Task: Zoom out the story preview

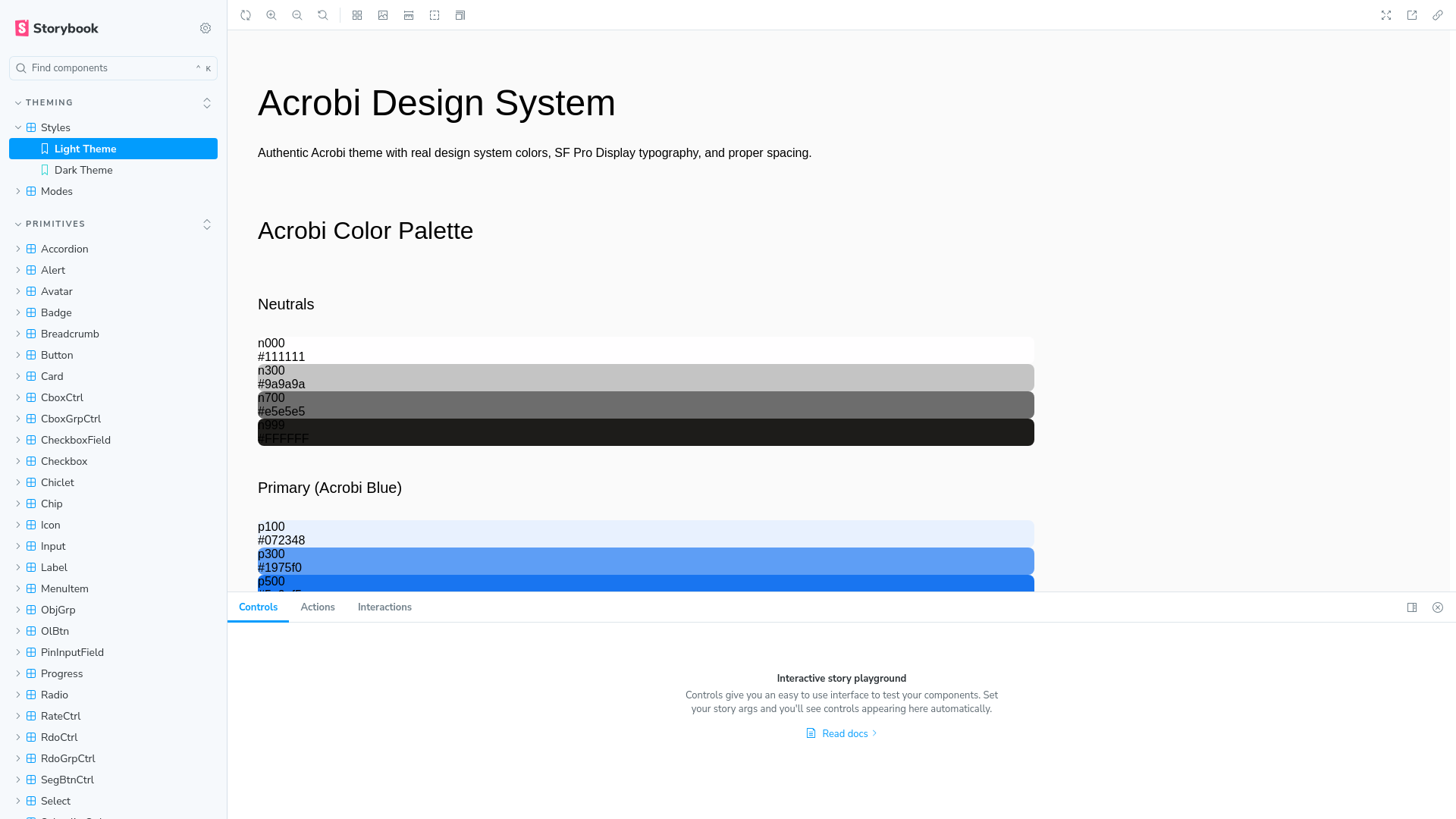Action: point(297,15)
